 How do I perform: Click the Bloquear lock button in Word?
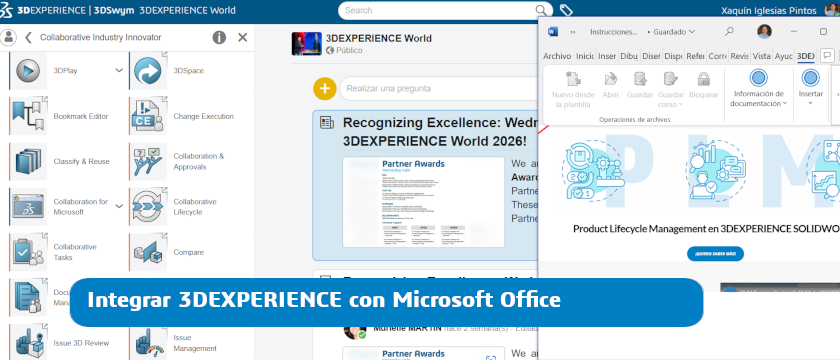click(703, 86)
